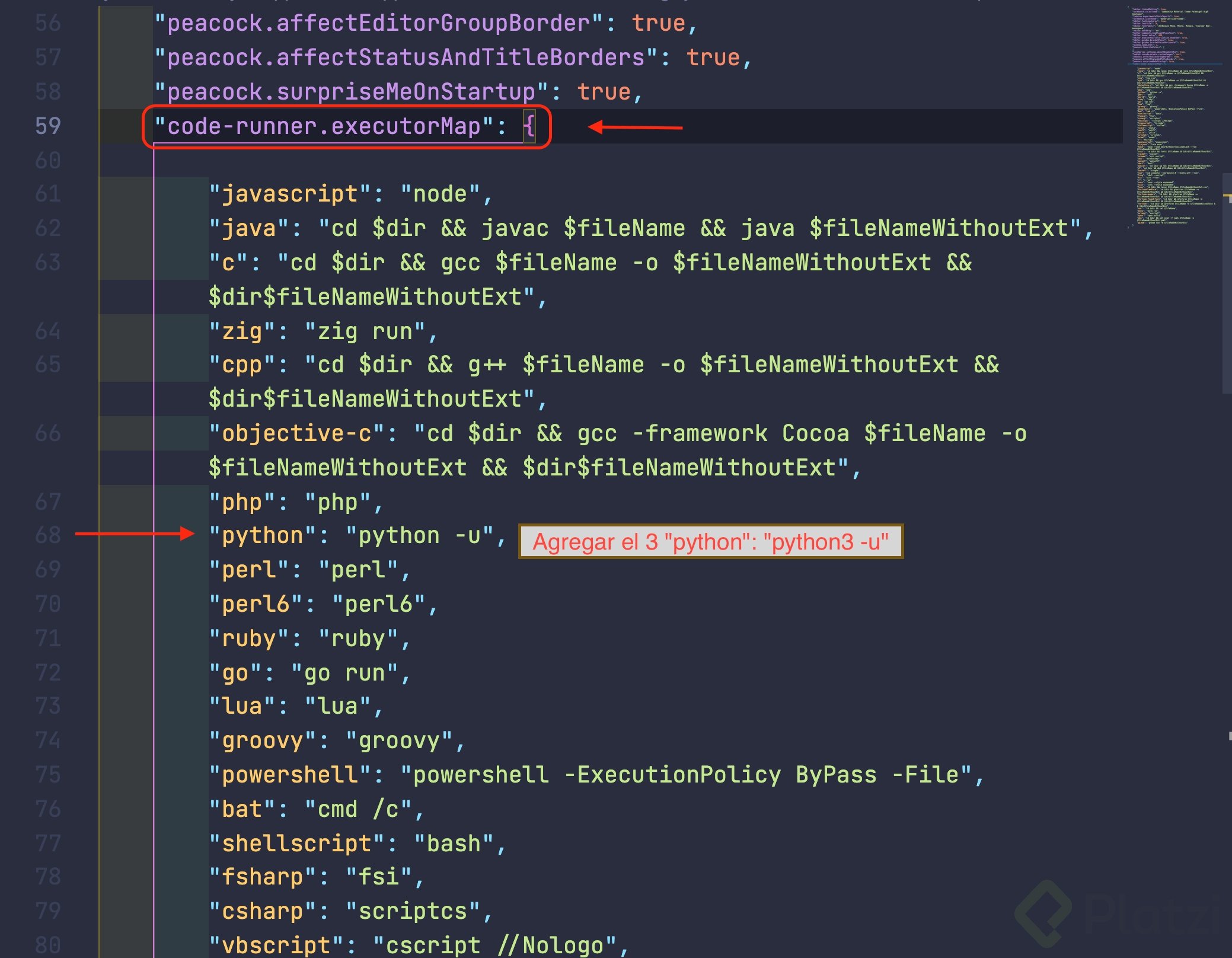
Task: Click the "objective-c" key text
Action: click(296, 433)
